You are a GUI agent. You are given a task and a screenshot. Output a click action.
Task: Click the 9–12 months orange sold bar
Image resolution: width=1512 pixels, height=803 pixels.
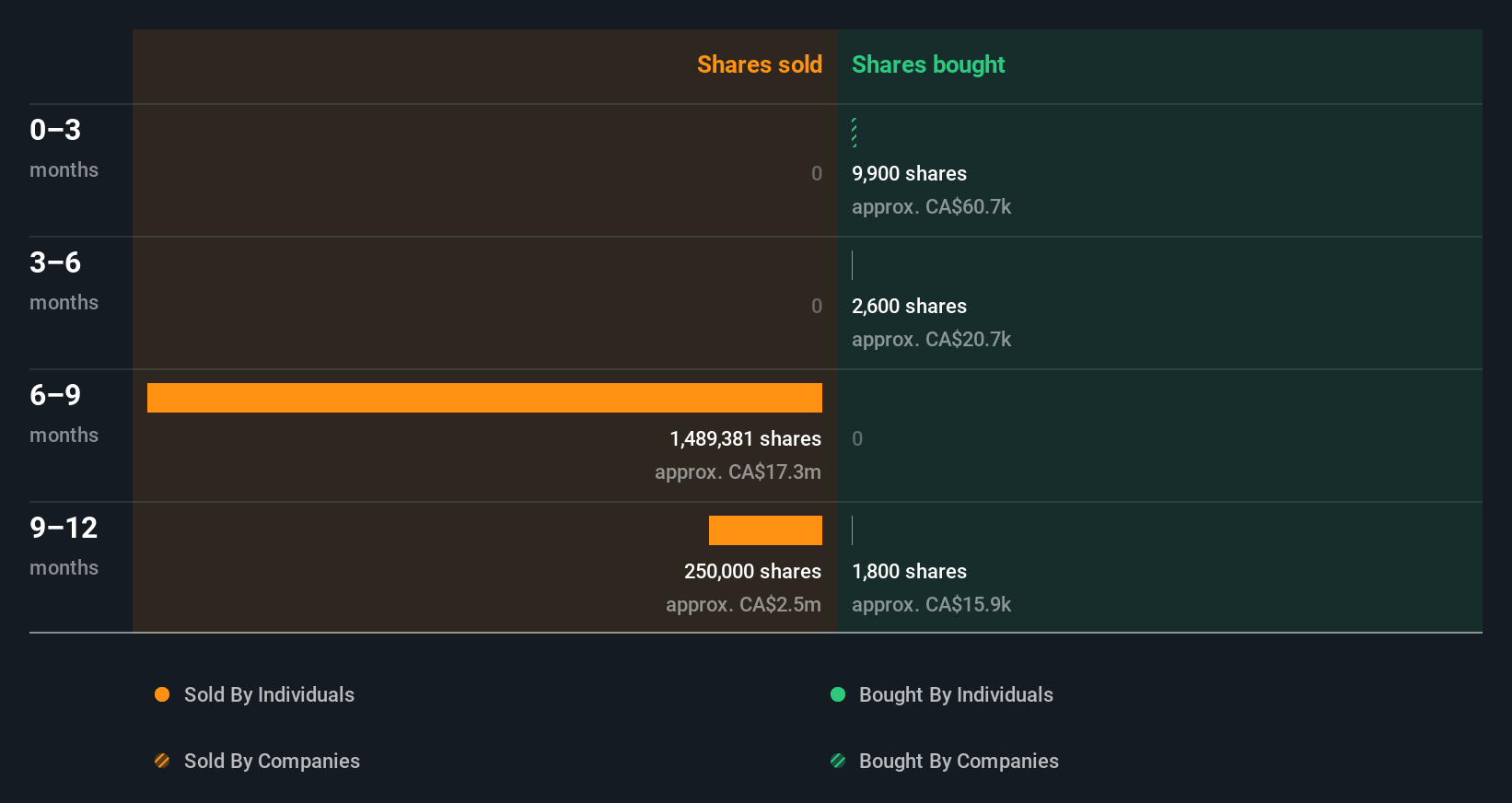coord(765,530)
